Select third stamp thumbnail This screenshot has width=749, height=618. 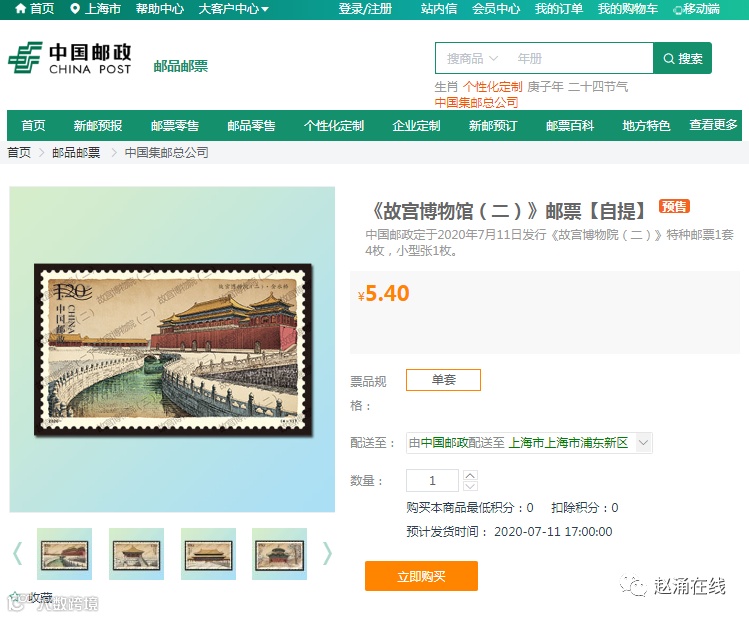click(208, 554)
